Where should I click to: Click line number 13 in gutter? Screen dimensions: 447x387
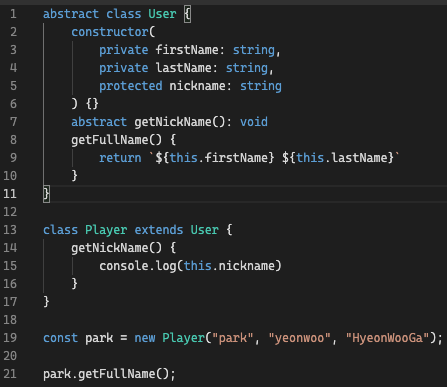(10, 230)
